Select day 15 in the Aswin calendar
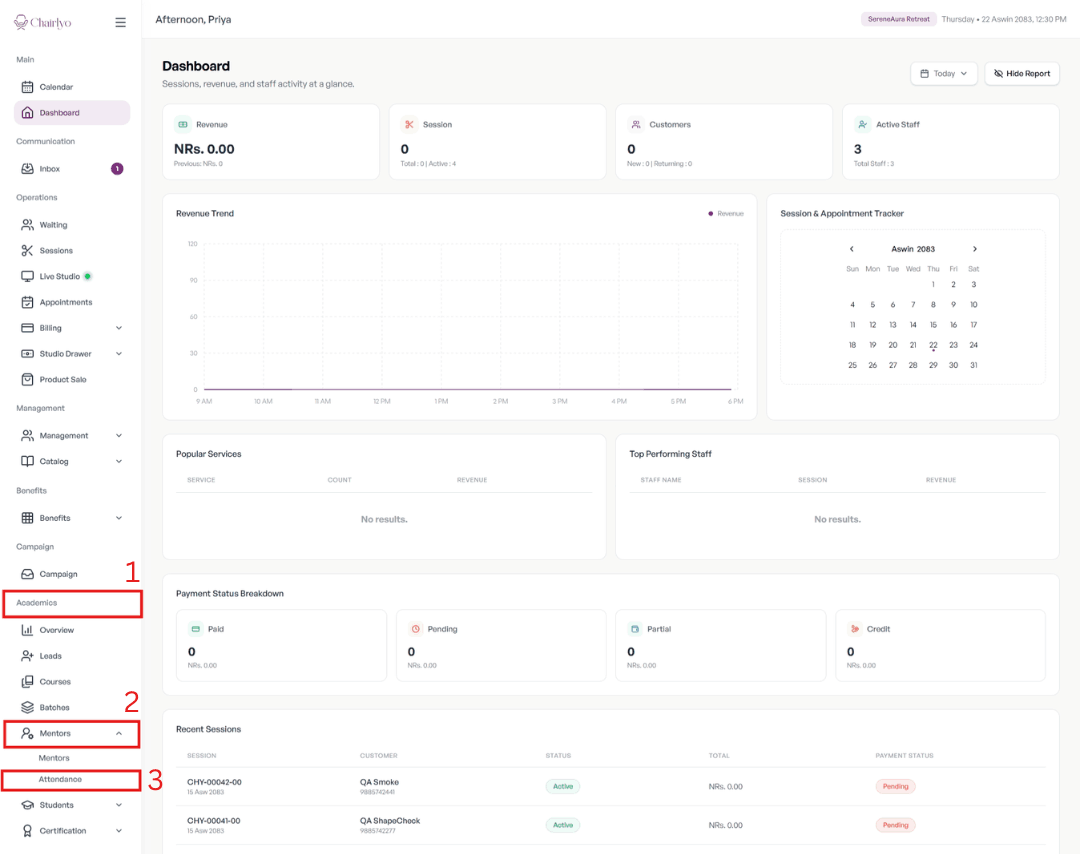This screenshot has height=854, width=1080. (x=933, y=325)
